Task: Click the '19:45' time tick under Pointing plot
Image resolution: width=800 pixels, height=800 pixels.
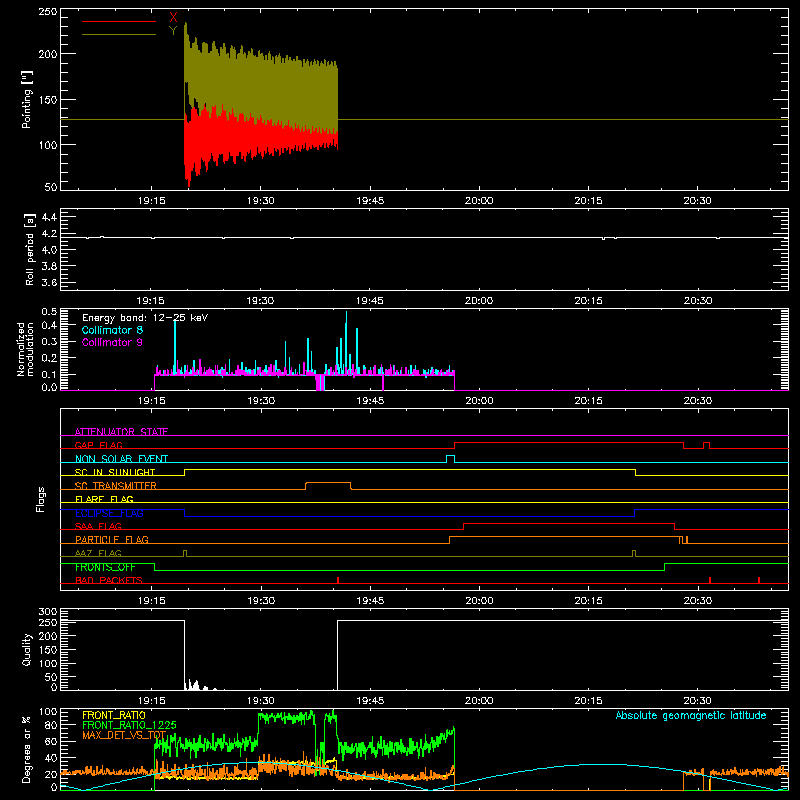Action: pyautogui.click(x=370, y=201)
